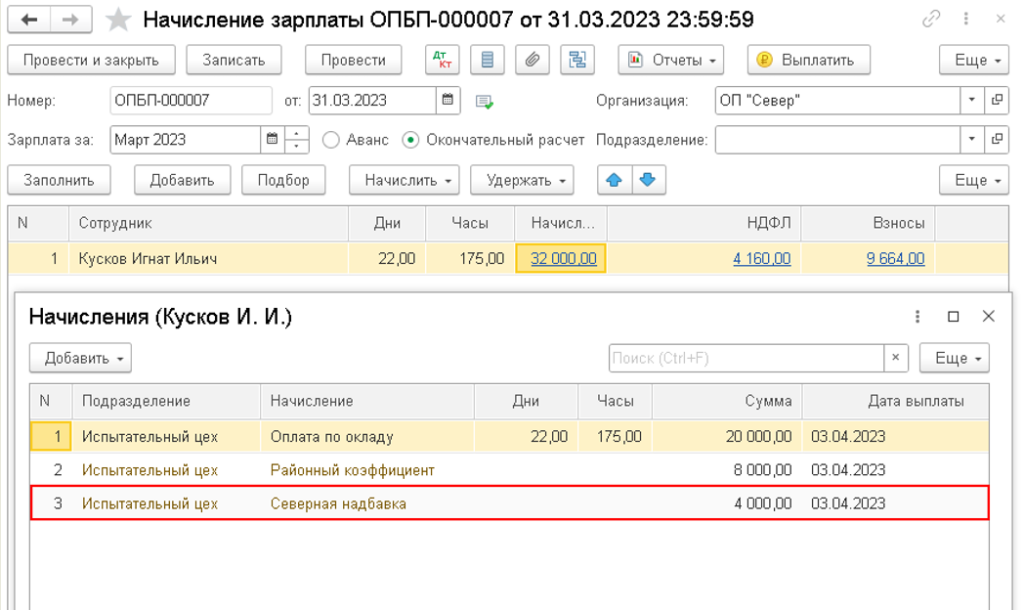Open the Начислить dropdown menu

[x=403, y=180]
